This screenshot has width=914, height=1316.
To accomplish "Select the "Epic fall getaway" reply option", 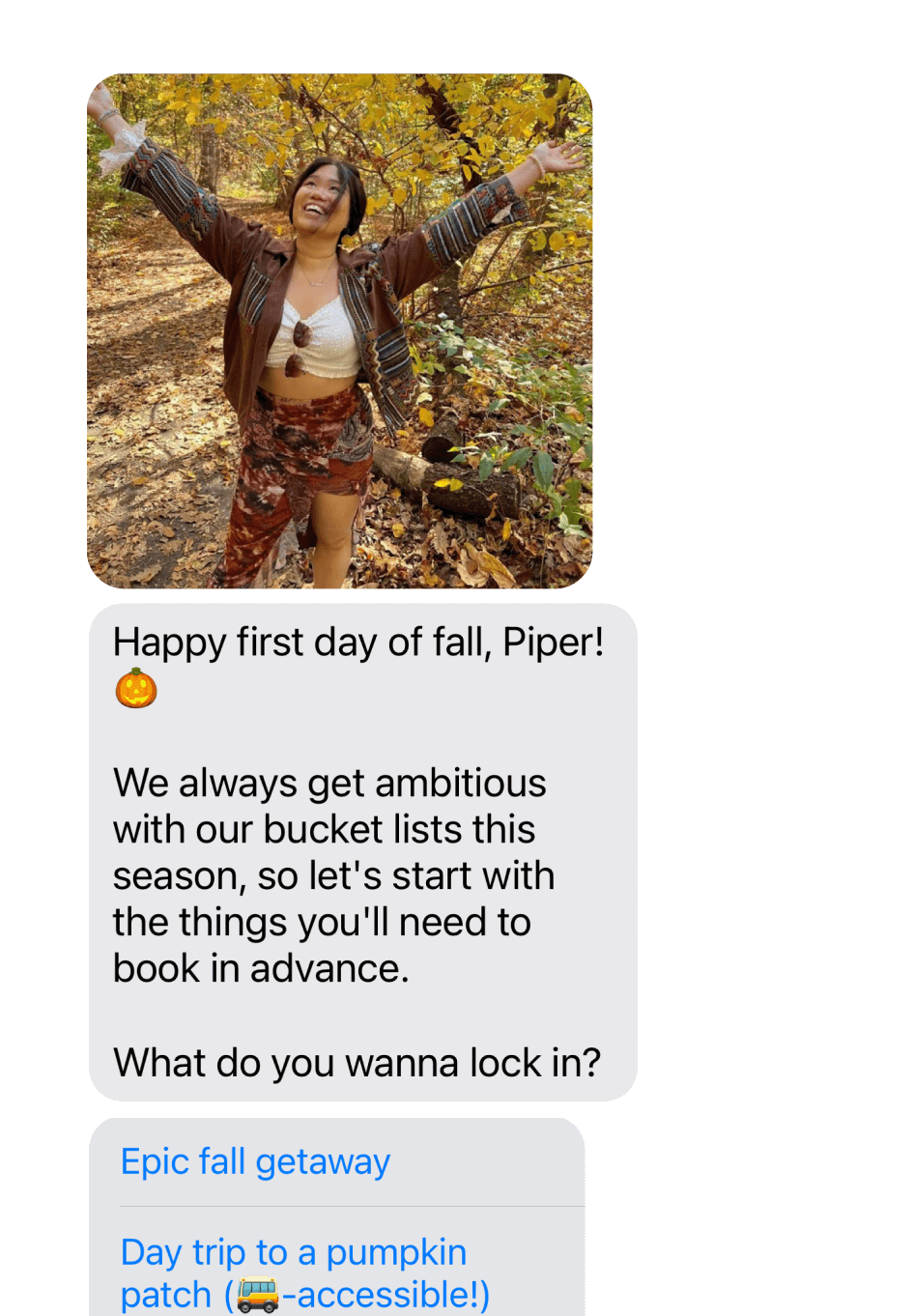I will point(255,1161).
